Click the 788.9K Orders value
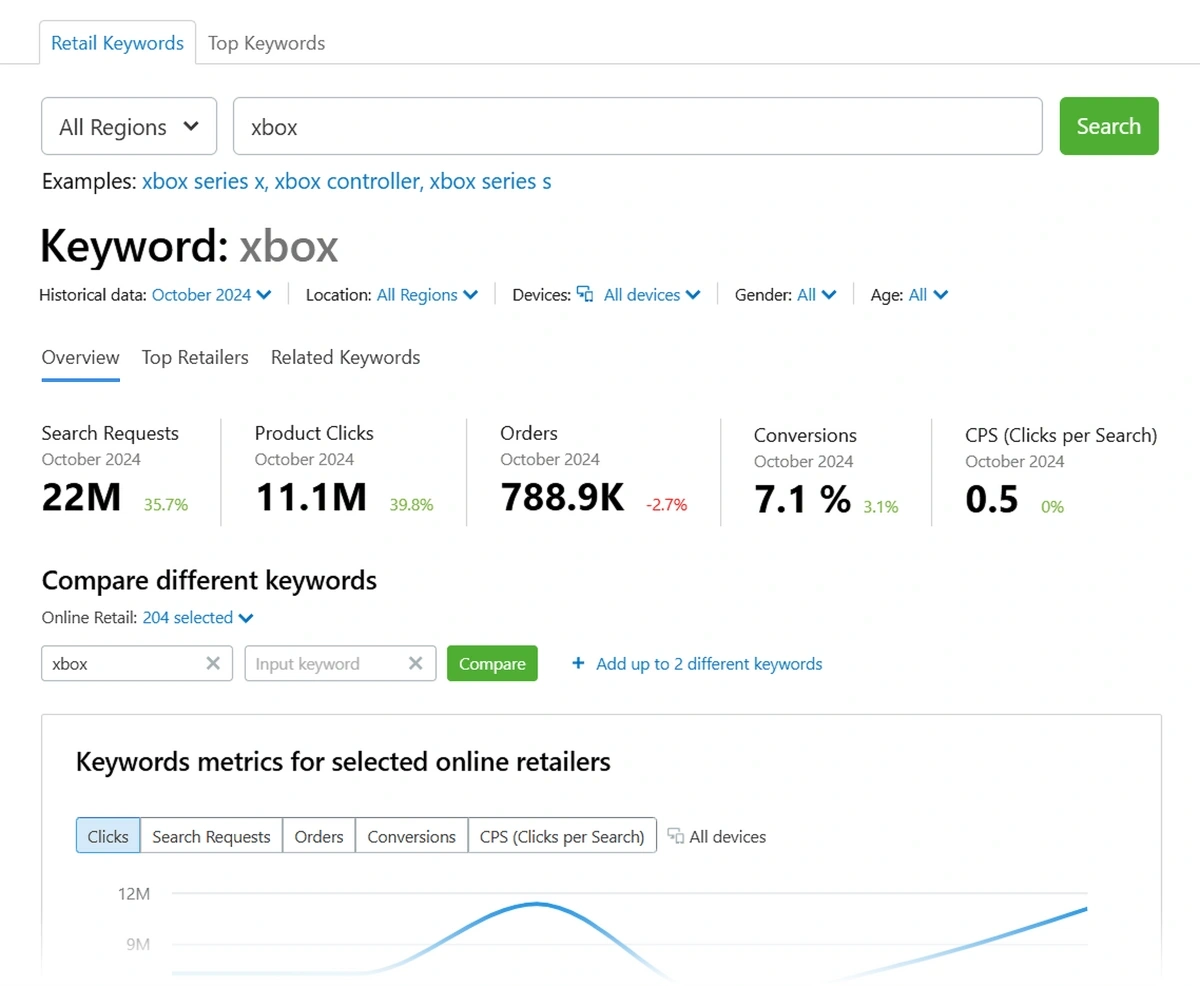This screenshot has height=986, width=1200. pyautogui.click(x=562, y=497)
